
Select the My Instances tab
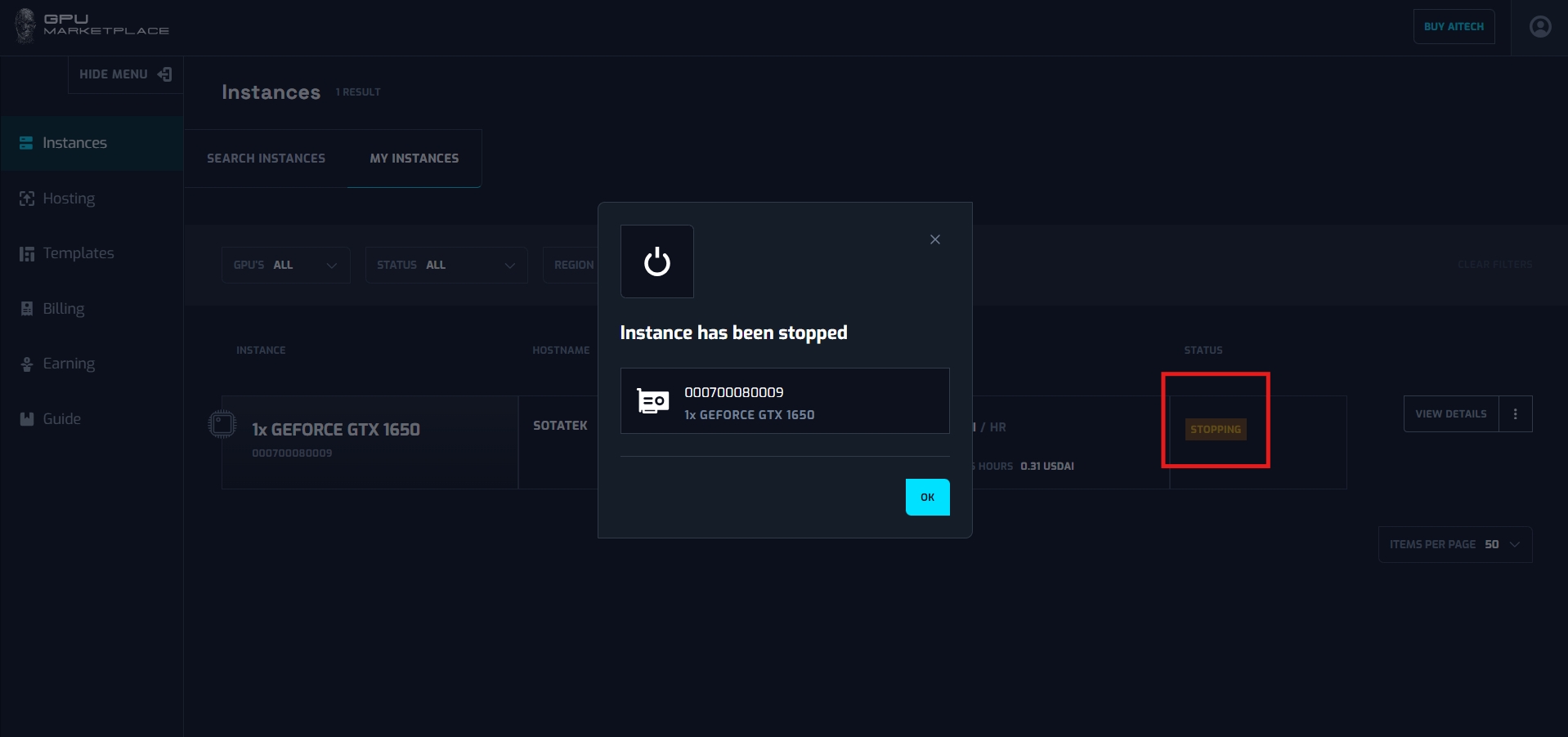[414, 159]
